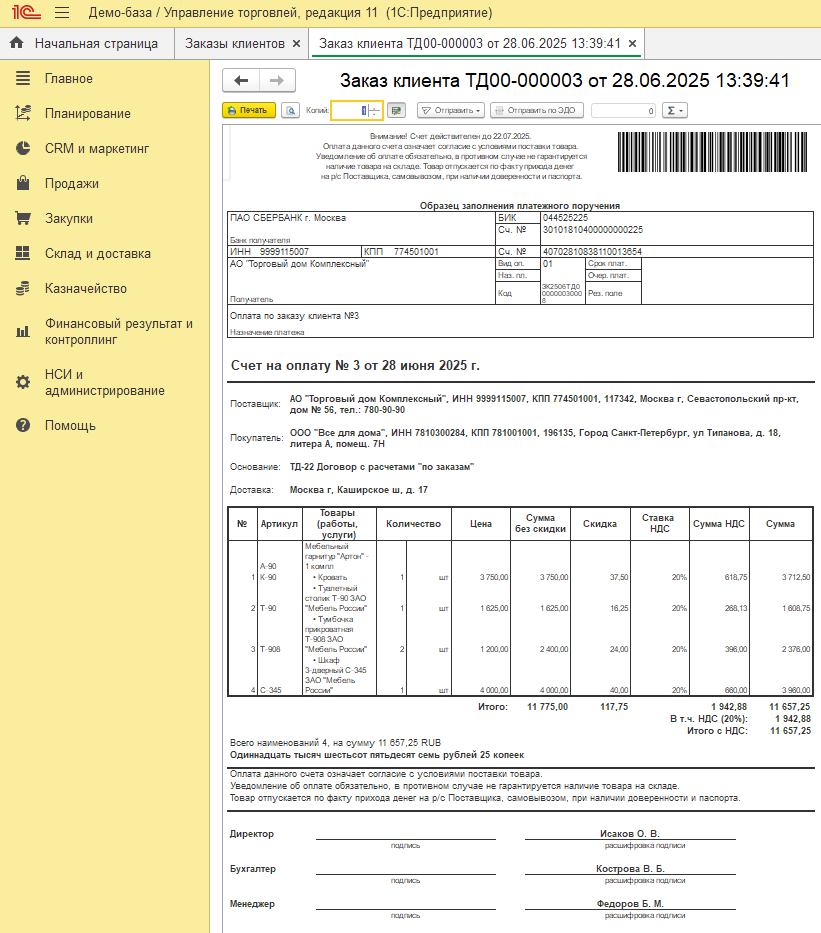Click the Казначейство coins icon
This screenshot has width=821, height=933.
[x=23, y=288]
